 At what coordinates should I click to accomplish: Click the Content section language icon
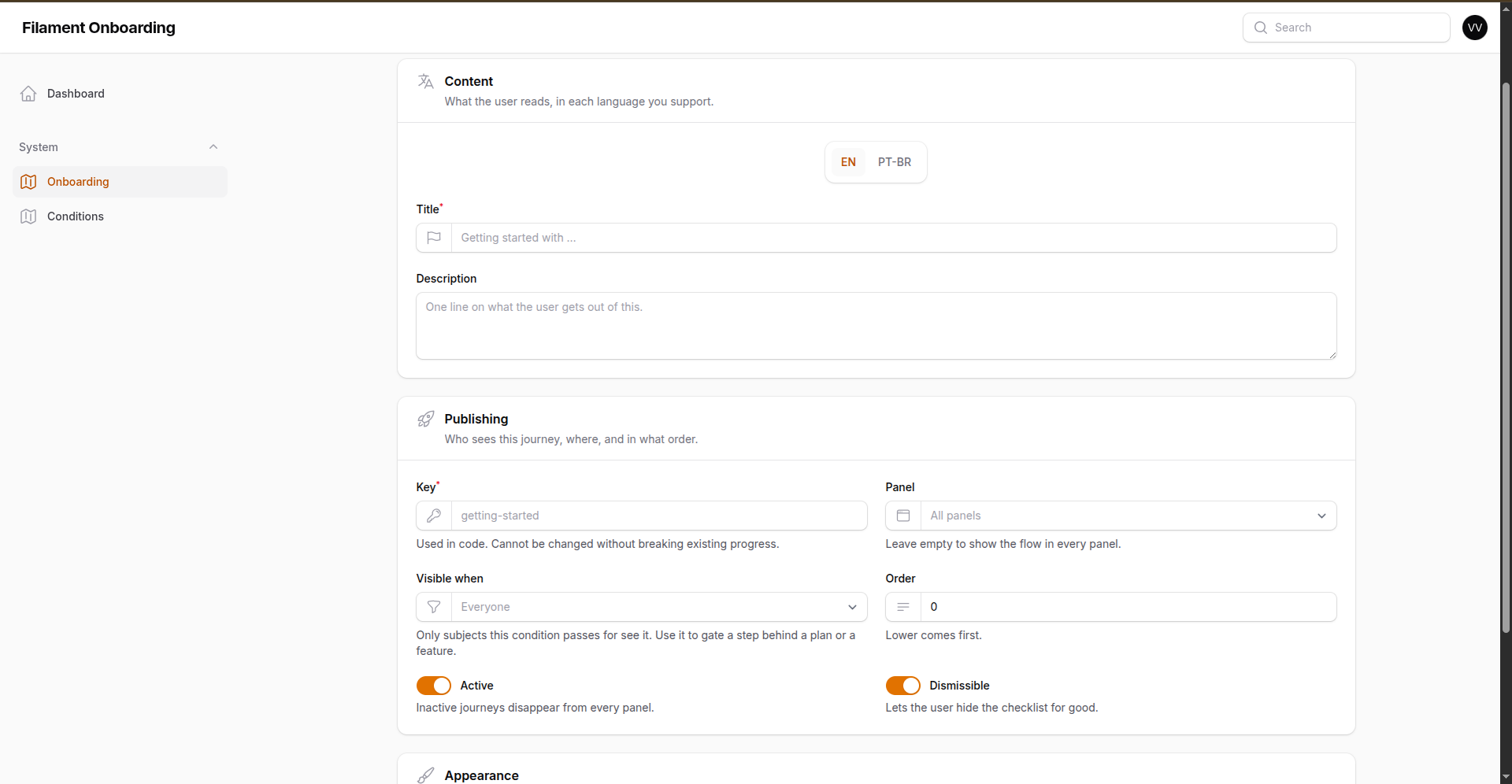[x=426, y=81]
